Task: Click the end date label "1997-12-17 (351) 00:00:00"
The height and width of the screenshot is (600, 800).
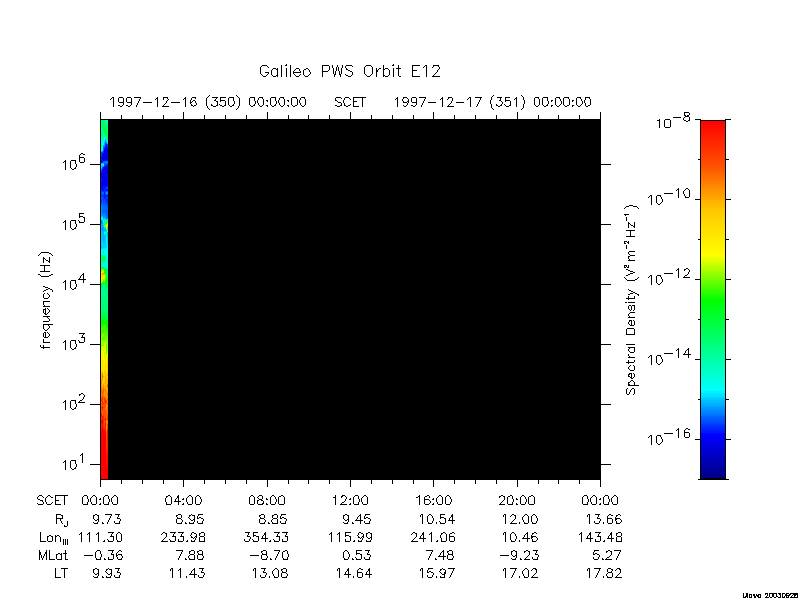Action: (492, 102)
